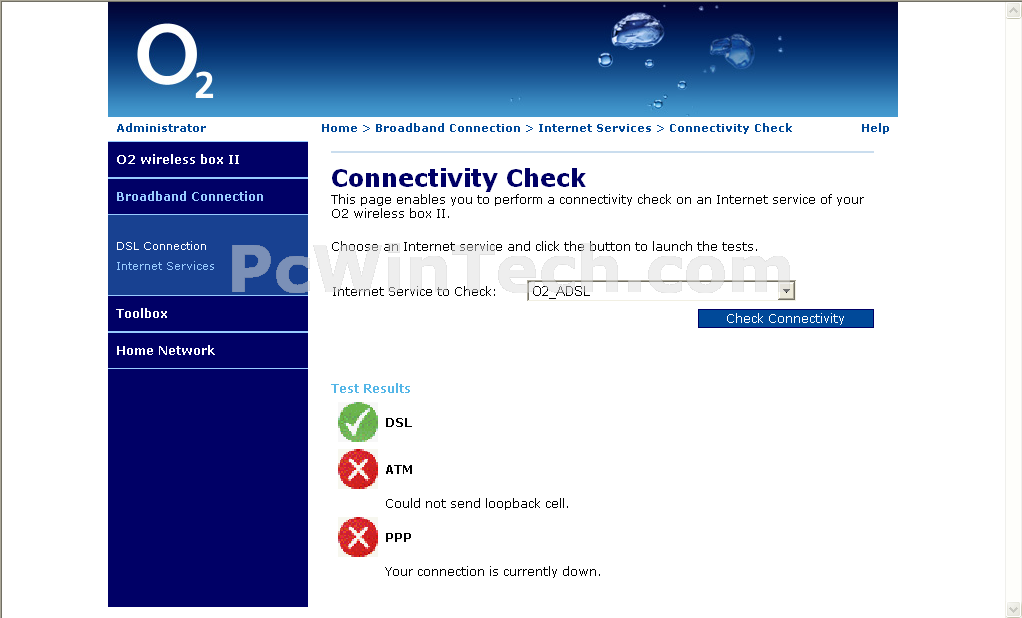Select the O2_ADSL service combo box

(x=661, y=291)
